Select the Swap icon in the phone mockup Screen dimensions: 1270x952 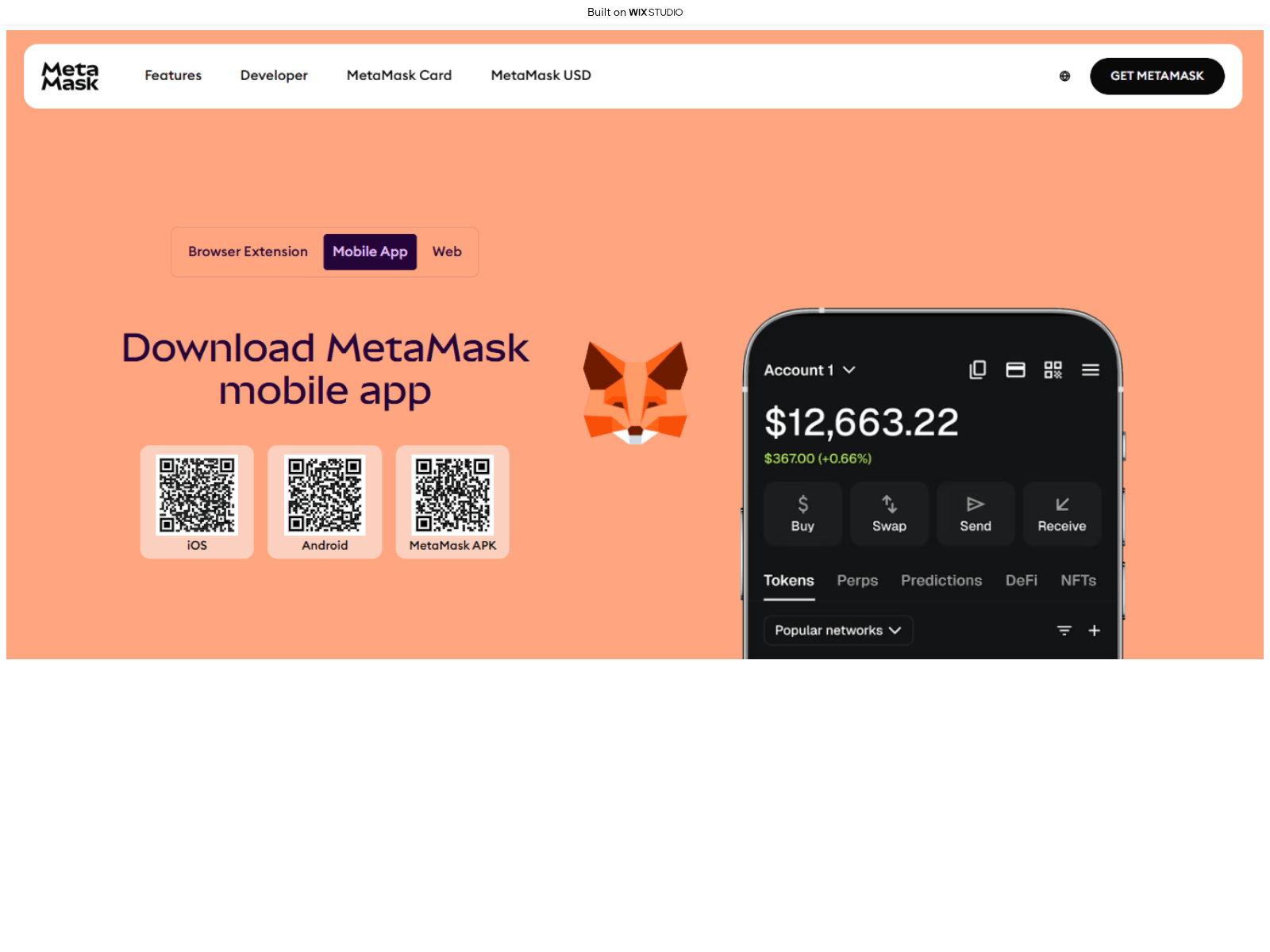889,503
